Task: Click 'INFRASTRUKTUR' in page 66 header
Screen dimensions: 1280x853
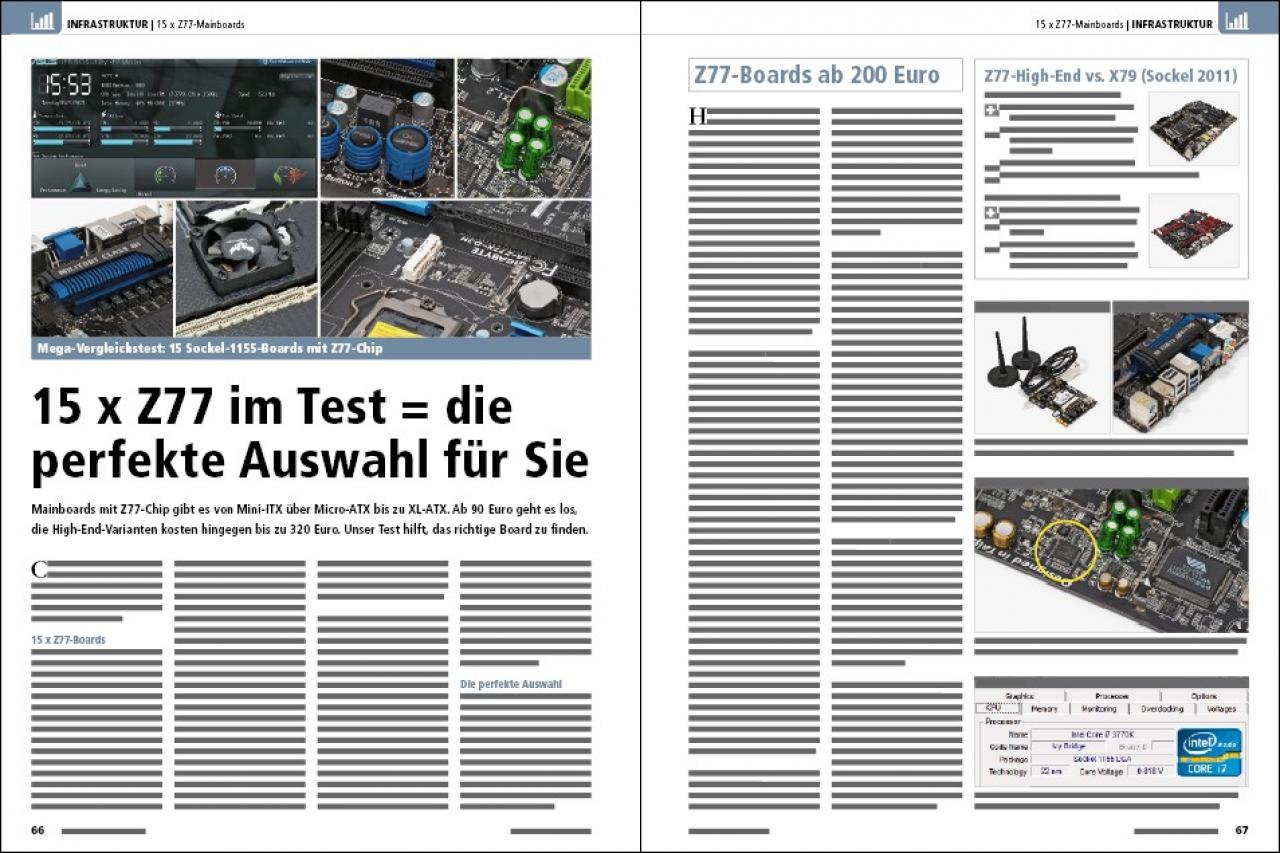Action: click(107, 24)
